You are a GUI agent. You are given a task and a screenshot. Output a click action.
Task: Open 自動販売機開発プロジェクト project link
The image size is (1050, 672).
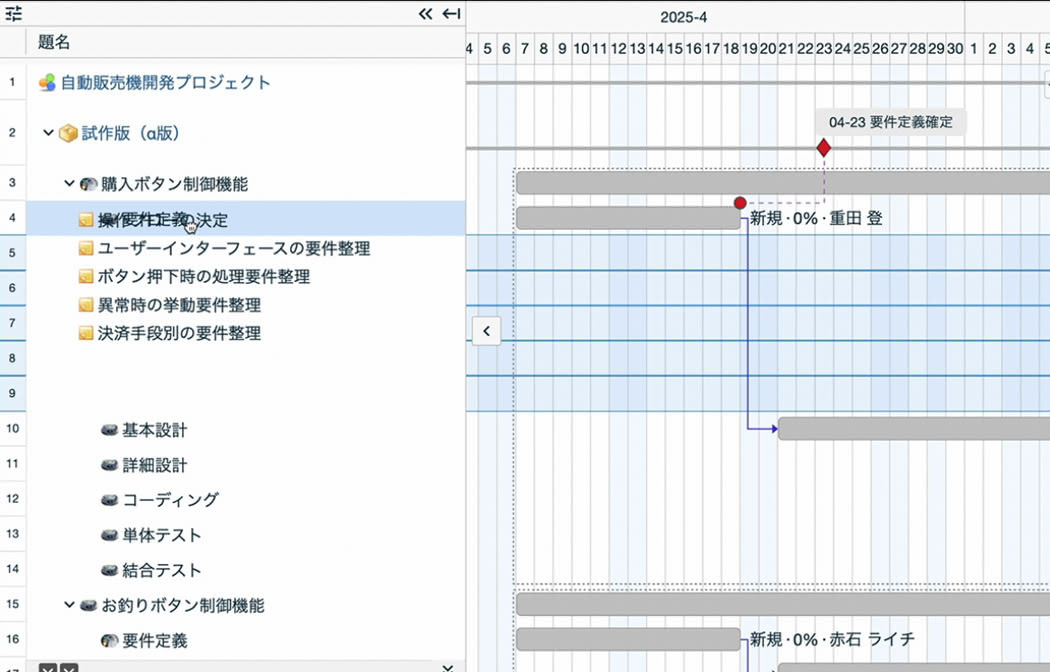pyautogui.click(x=165, y=82)
